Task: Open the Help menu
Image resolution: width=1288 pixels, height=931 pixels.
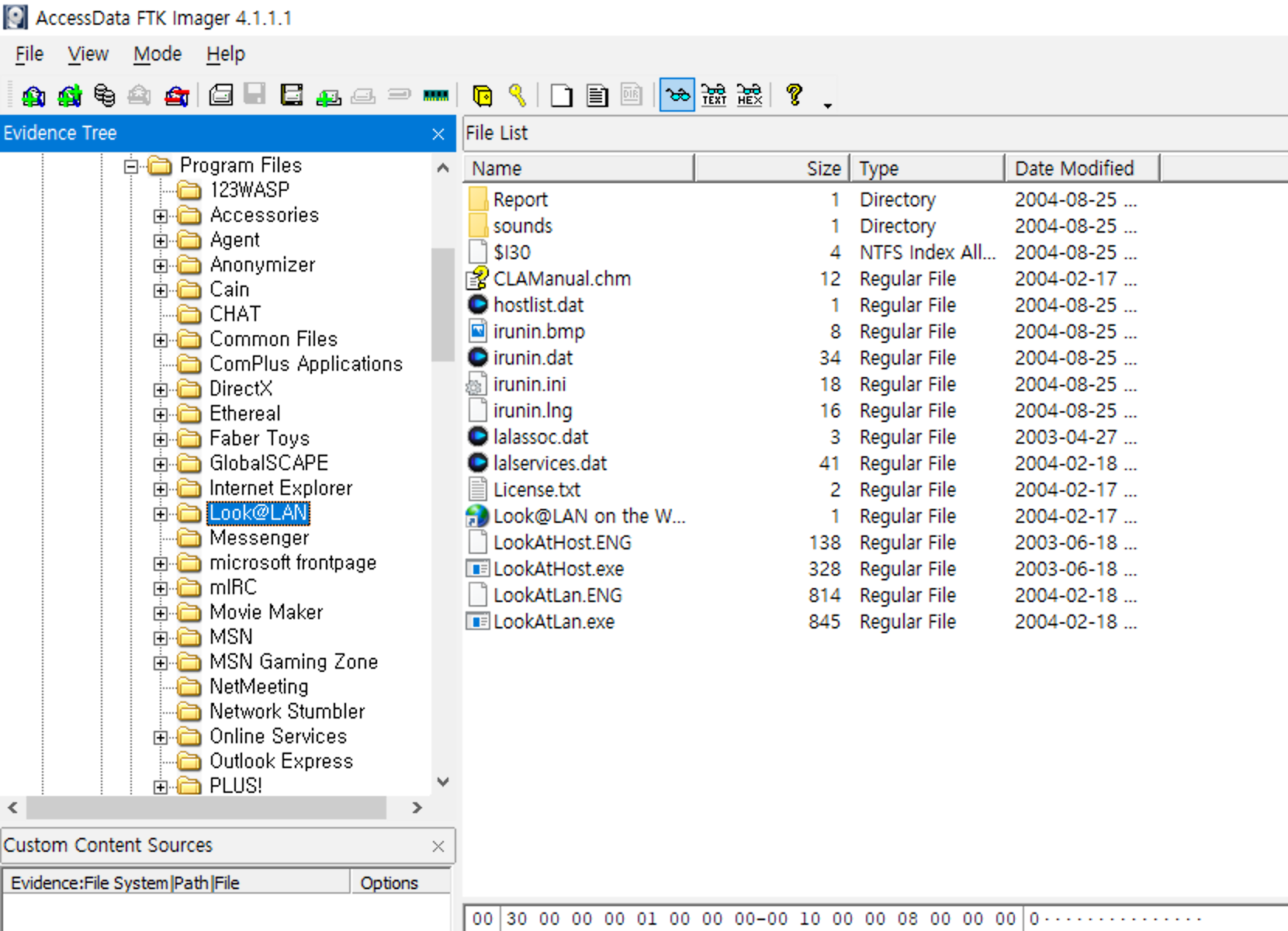Action: click(x=226, y=54)
